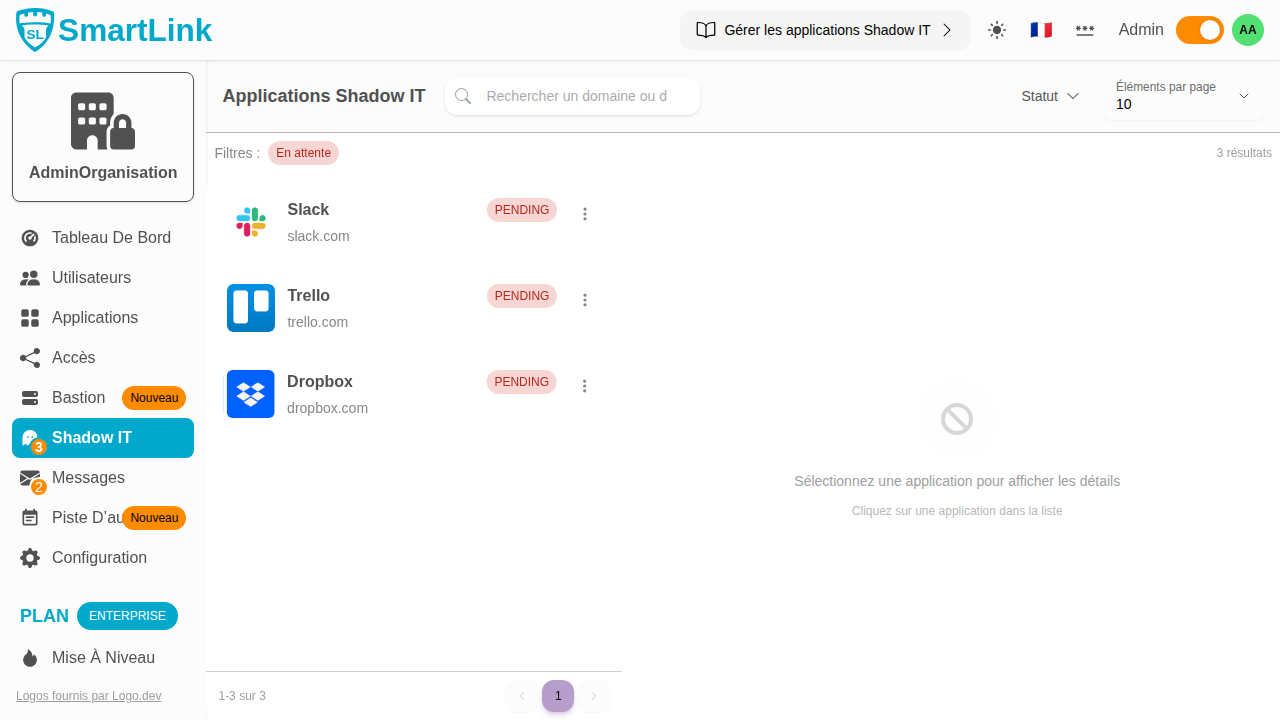Click the Slack application logo
The width and height of the screenshot is (1280, 720).
tap(250, 221)
